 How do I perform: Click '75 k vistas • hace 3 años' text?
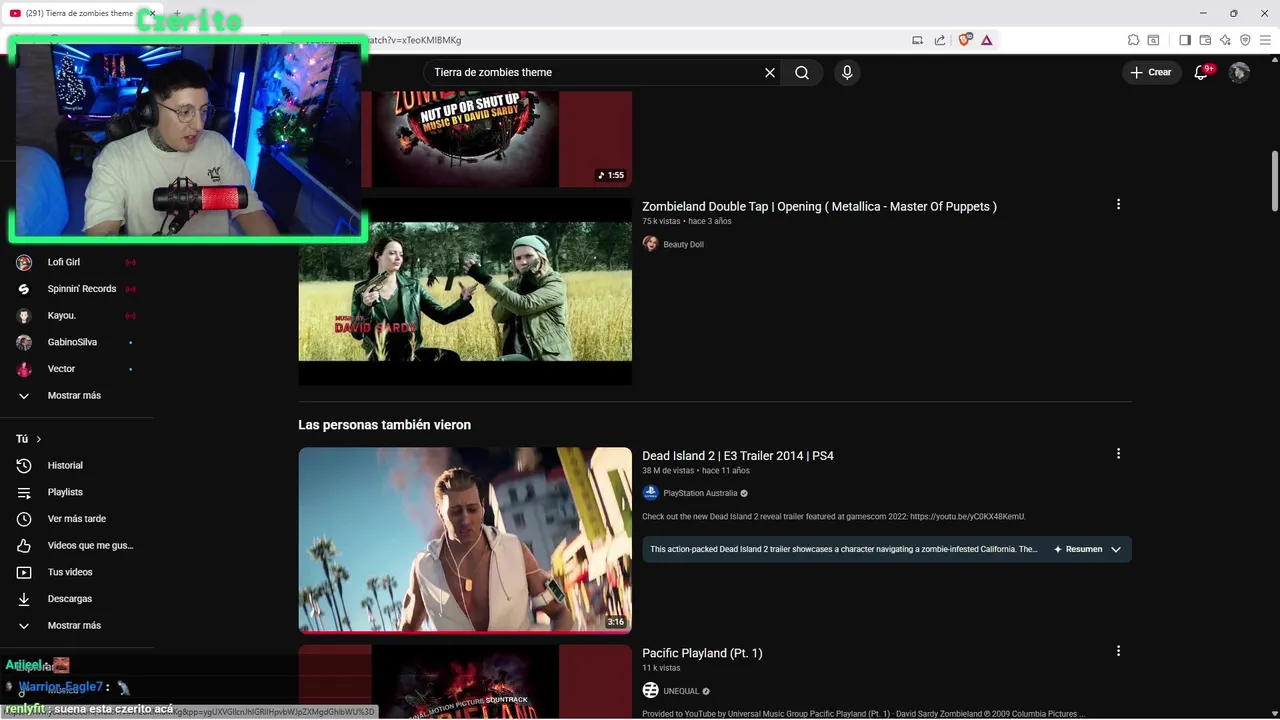point(687,221)
